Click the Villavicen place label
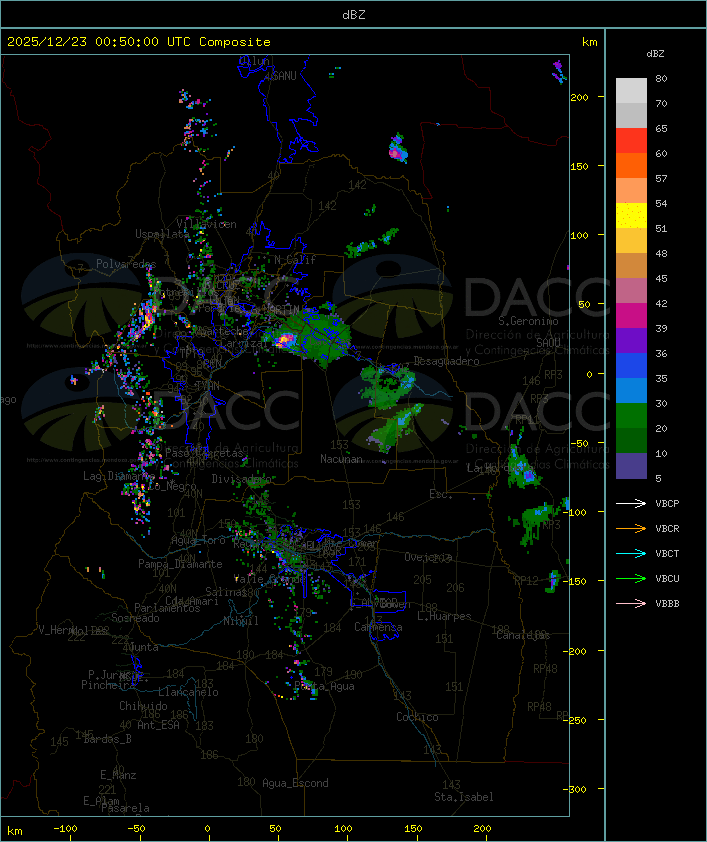The width and height of the screenshot is (707, 842). pyautogui.click(x=207, y=224)
